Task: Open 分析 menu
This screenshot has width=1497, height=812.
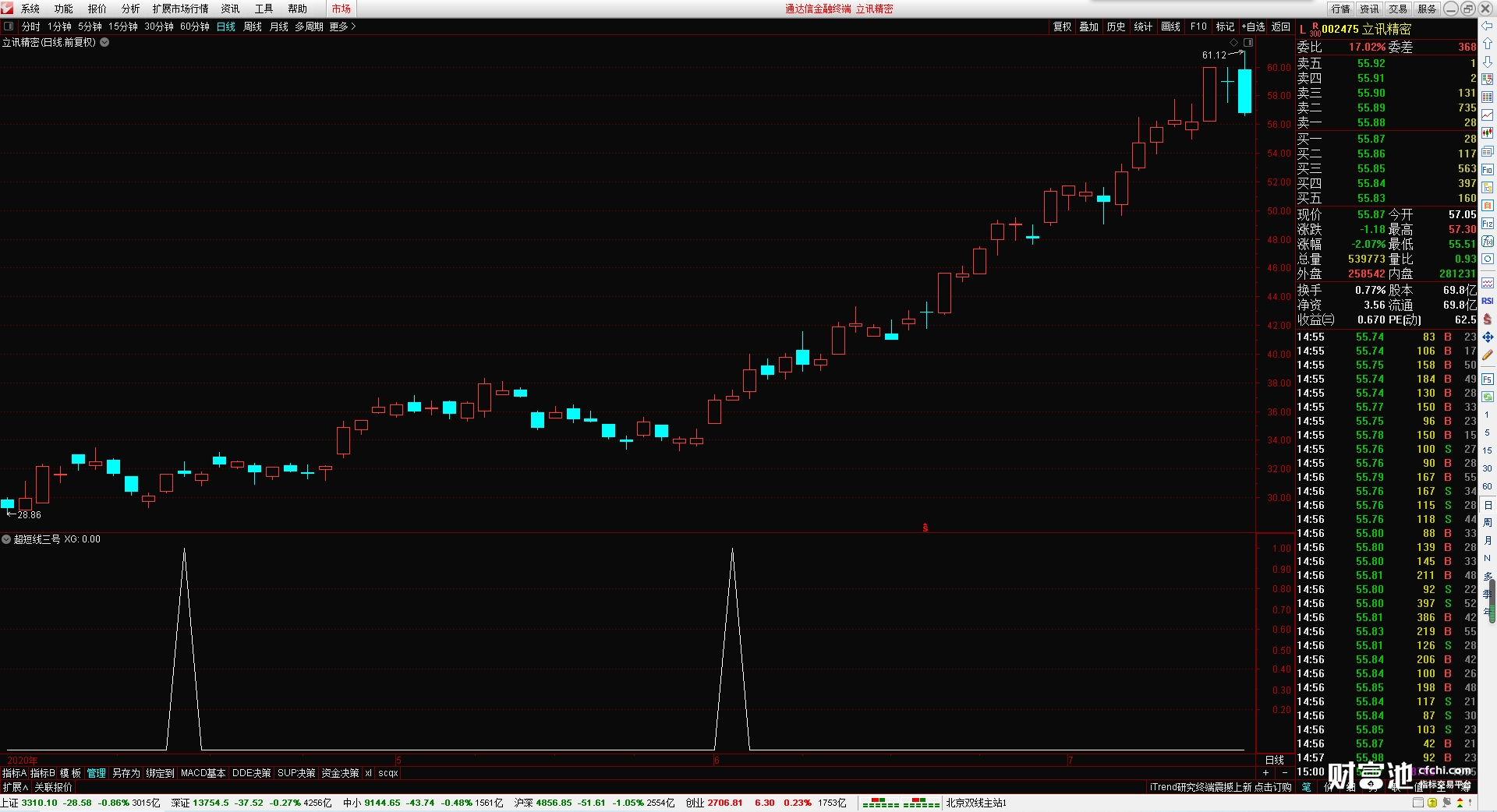Action: tap(131, 9)
